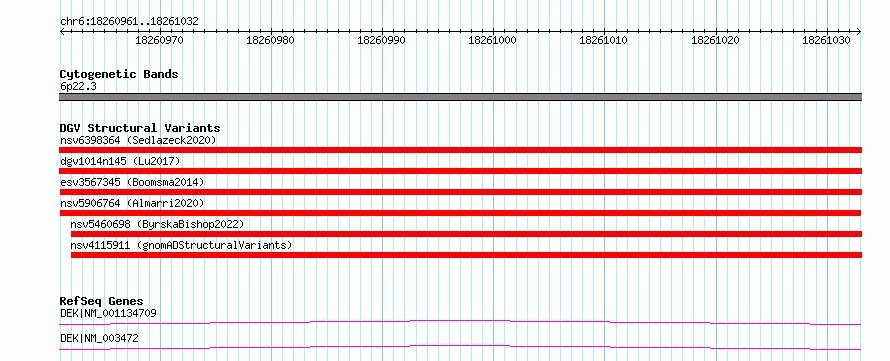Click variant label nsv5460698 (ByrskaBishop2022)
The height and width of the screenshot is (361, 890).
coord(157,224)
